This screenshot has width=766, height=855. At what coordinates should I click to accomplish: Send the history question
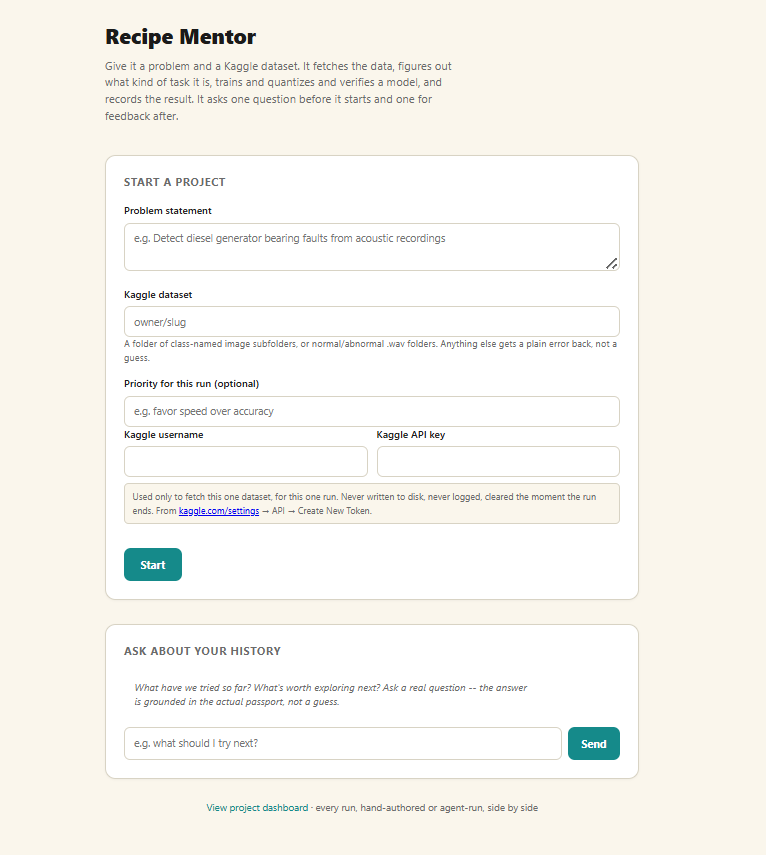594,743
